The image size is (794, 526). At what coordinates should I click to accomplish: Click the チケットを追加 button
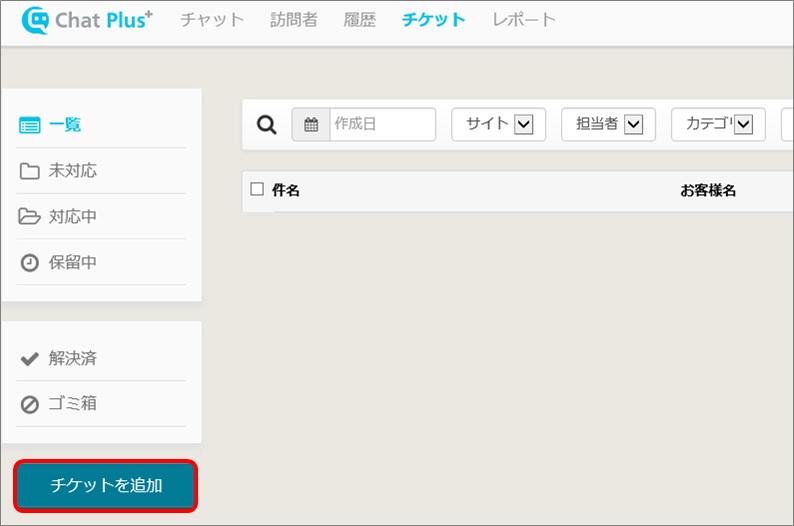(x=105, y=485)
